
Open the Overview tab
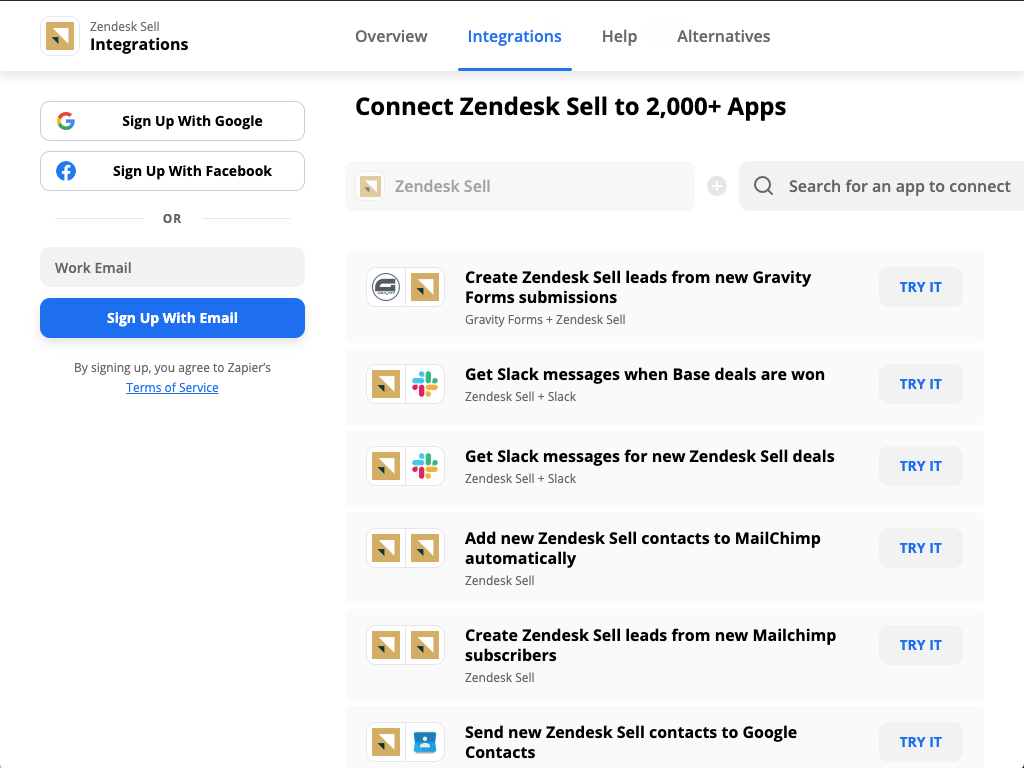(391, 36)
